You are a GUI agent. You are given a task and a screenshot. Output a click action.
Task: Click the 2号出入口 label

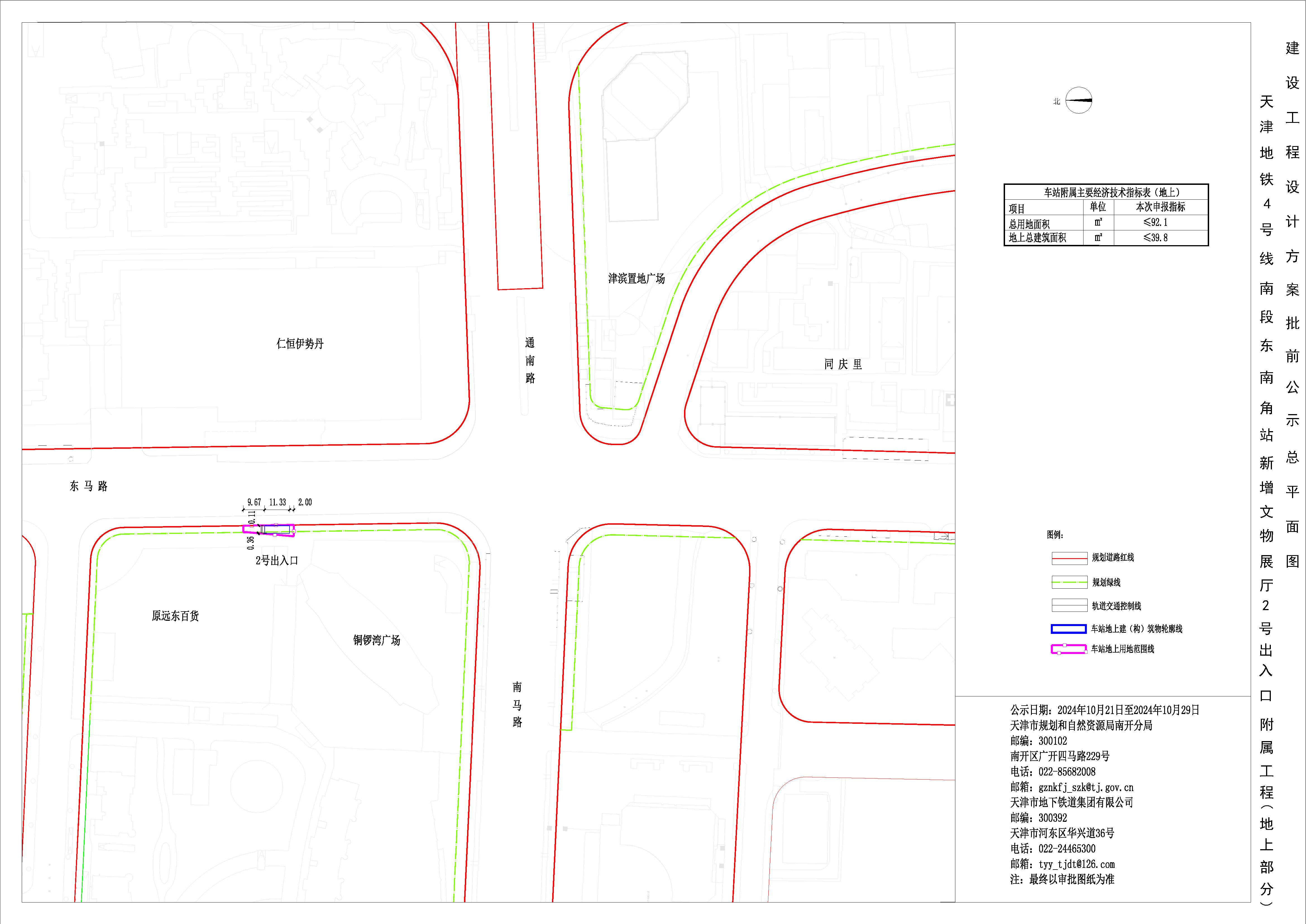[x=276, y=560]
